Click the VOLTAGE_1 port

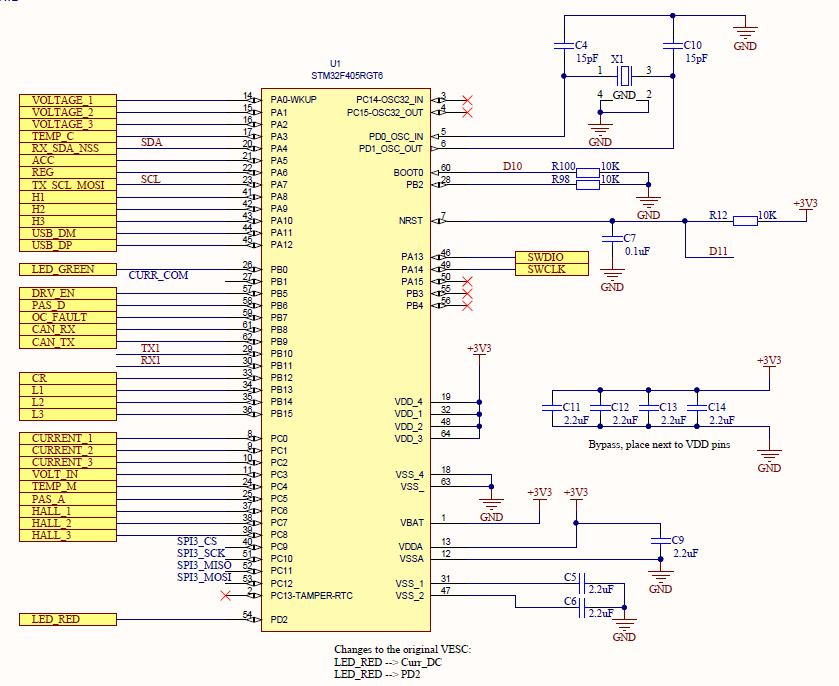point(68,101)
